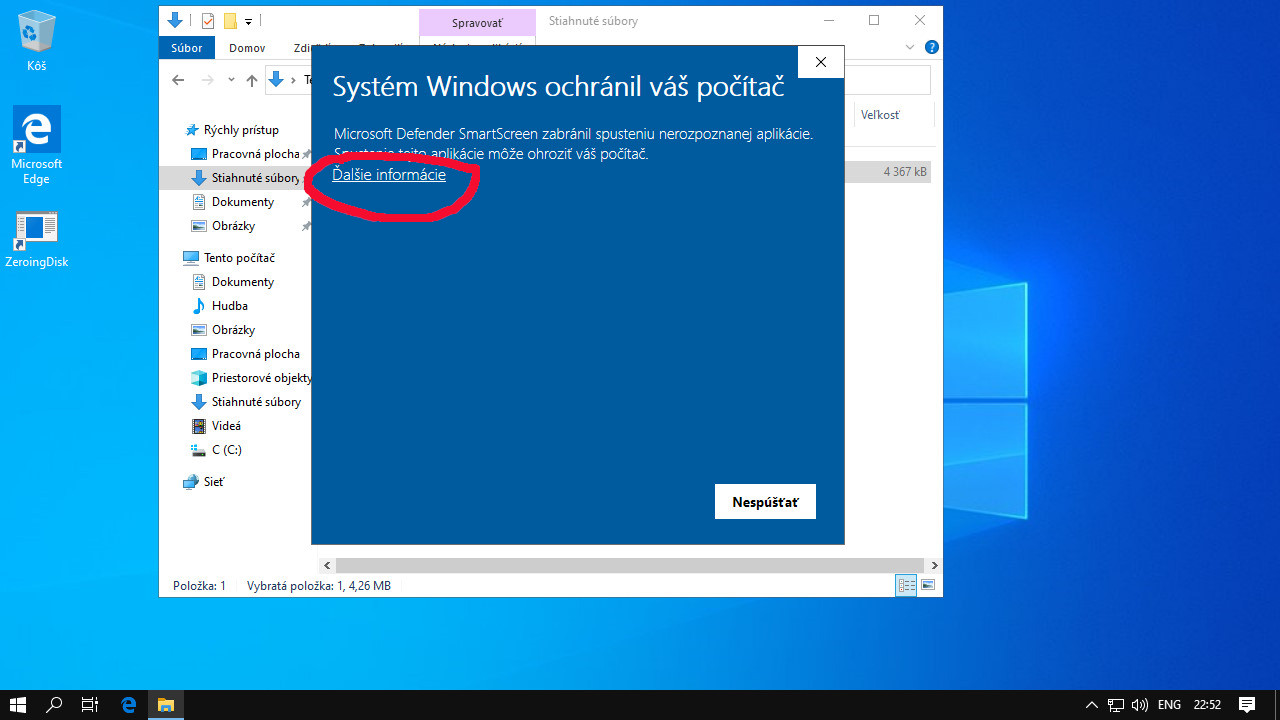Select Rýchly prístup in navigation pane
The height and width of the screenshot is (720, 1280).
click(240, 130)
